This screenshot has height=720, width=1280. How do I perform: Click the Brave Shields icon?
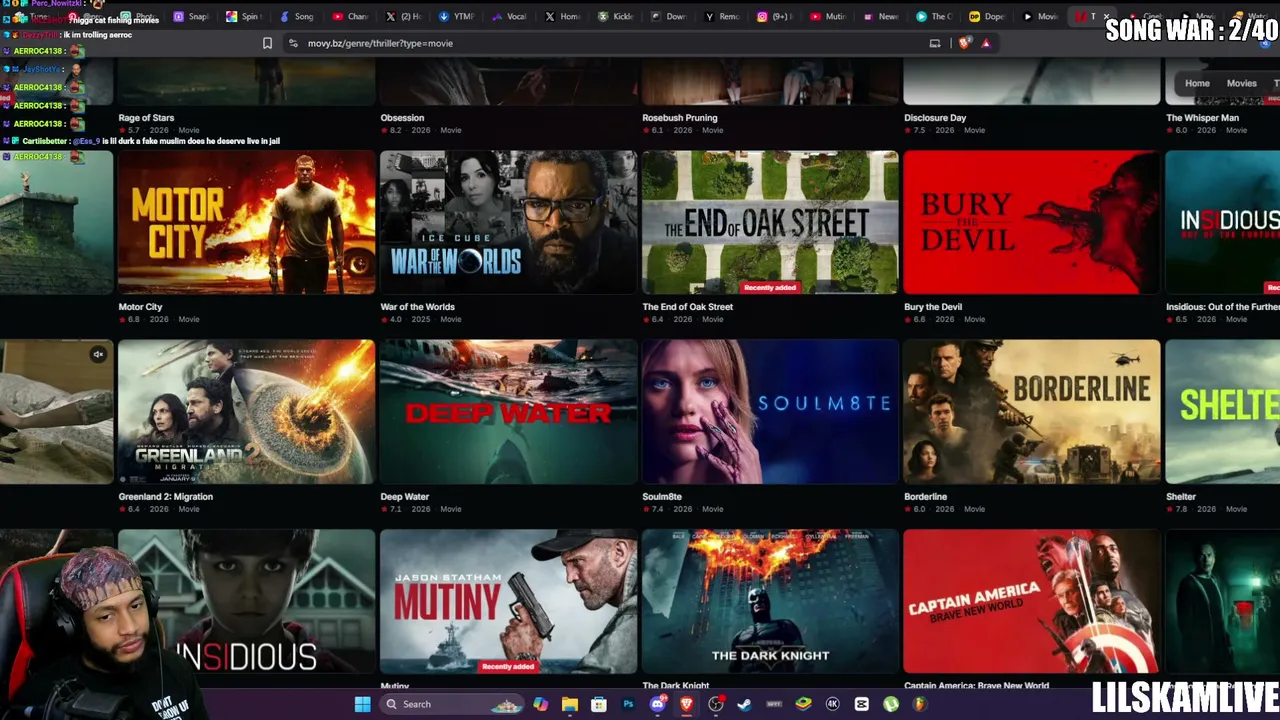pyautogui.click(x=964, y=43)
